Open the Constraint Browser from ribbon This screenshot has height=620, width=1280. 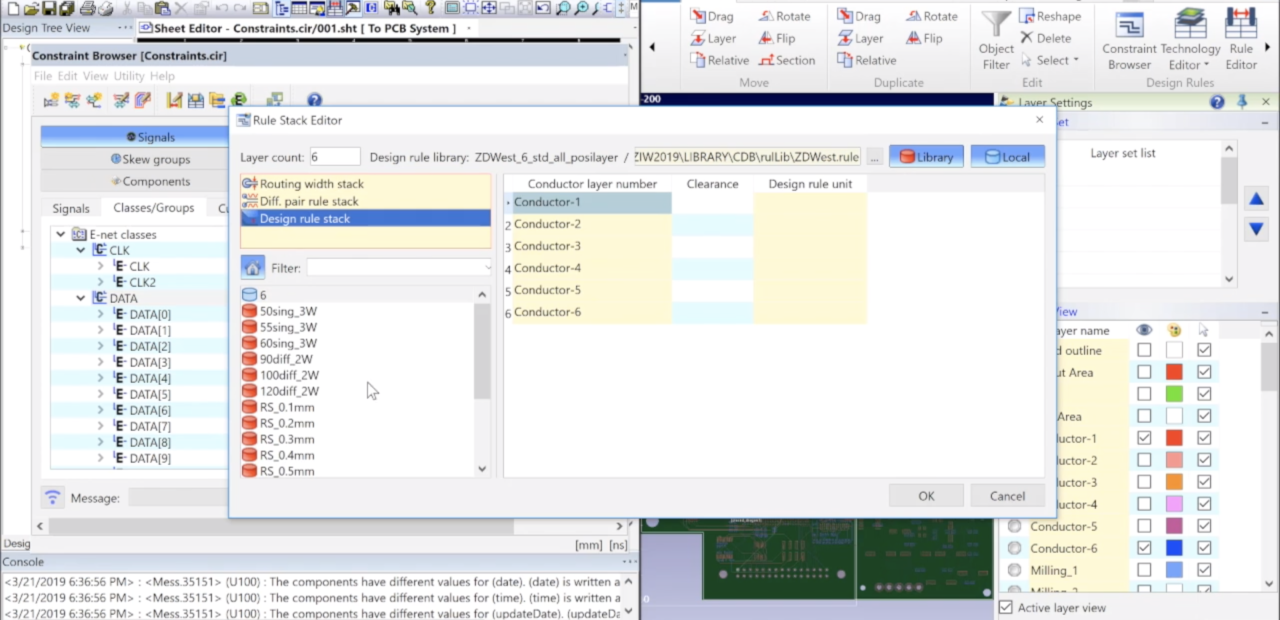(1129, 40)
